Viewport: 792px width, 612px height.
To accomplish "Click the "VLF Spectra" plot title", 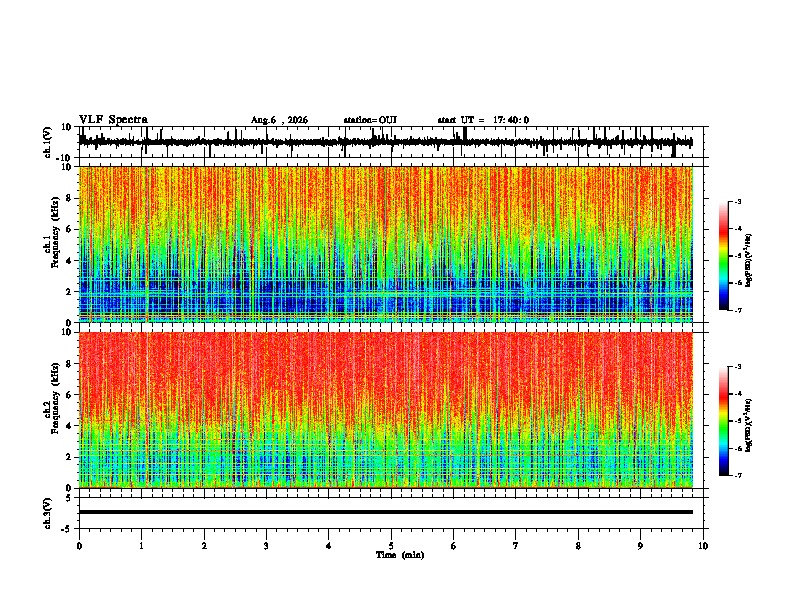I will [113, 120].
